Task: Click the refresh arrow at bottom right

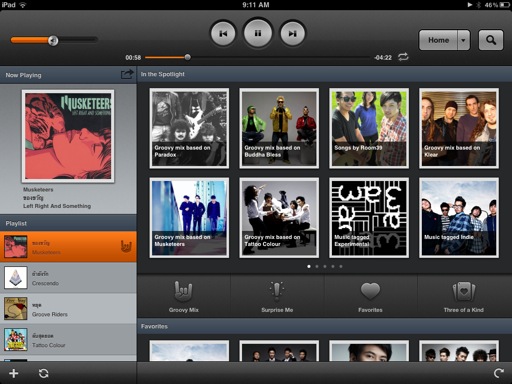Action: 499,373
